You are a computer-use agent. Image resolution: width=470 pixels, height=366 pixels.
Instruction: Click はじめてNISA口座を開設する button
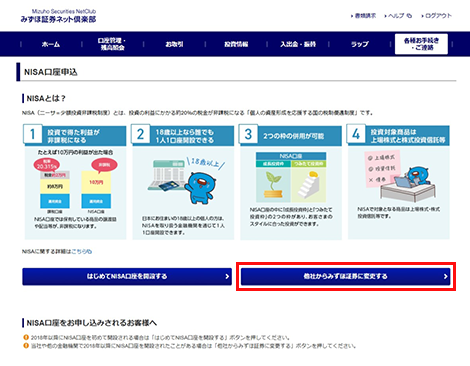tap(127, 276)
